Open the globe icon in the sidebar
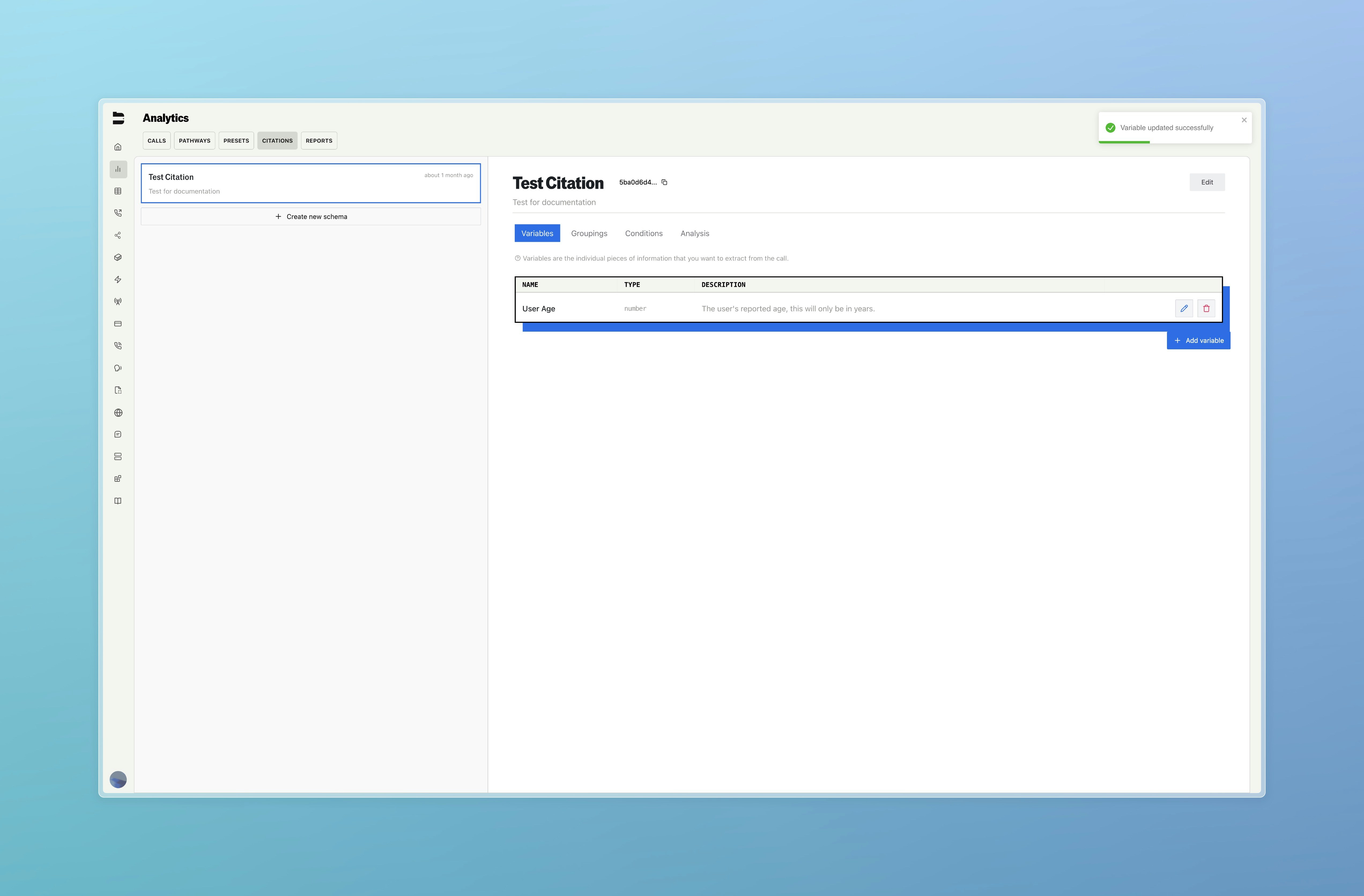This screenshot has height=896, width=1364. (118, 413)
